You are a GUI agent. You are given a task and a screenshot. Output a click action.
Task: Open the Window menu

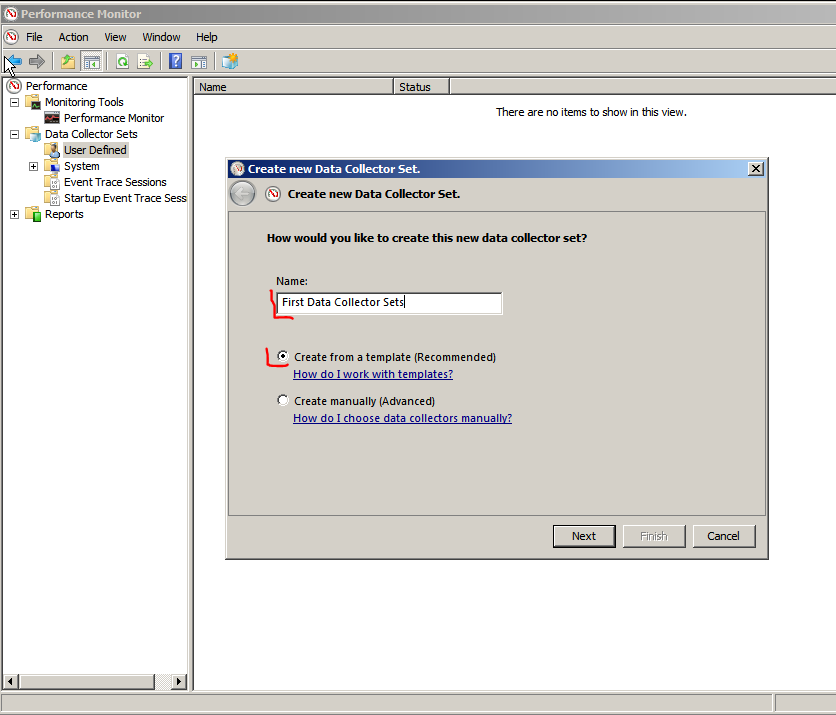161,37
